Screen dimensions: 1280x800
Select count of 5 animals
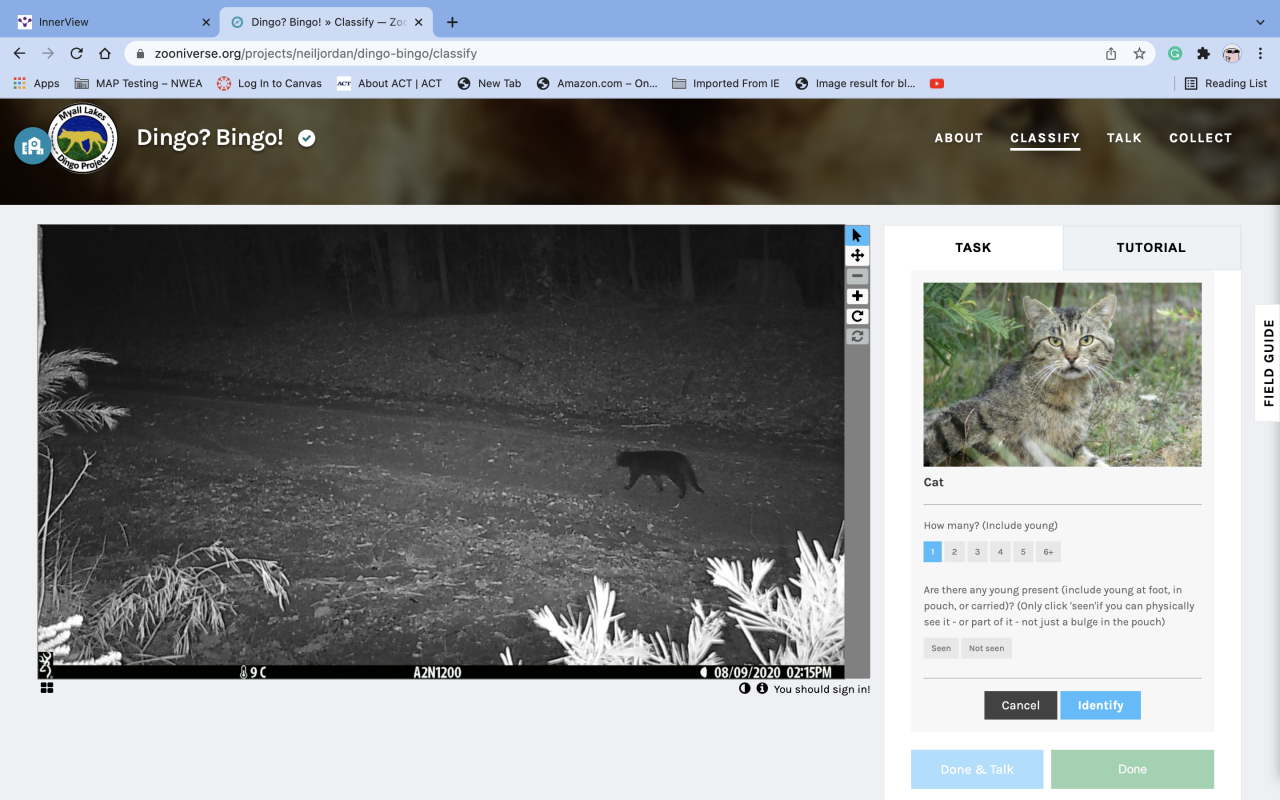coord(1023,552)
